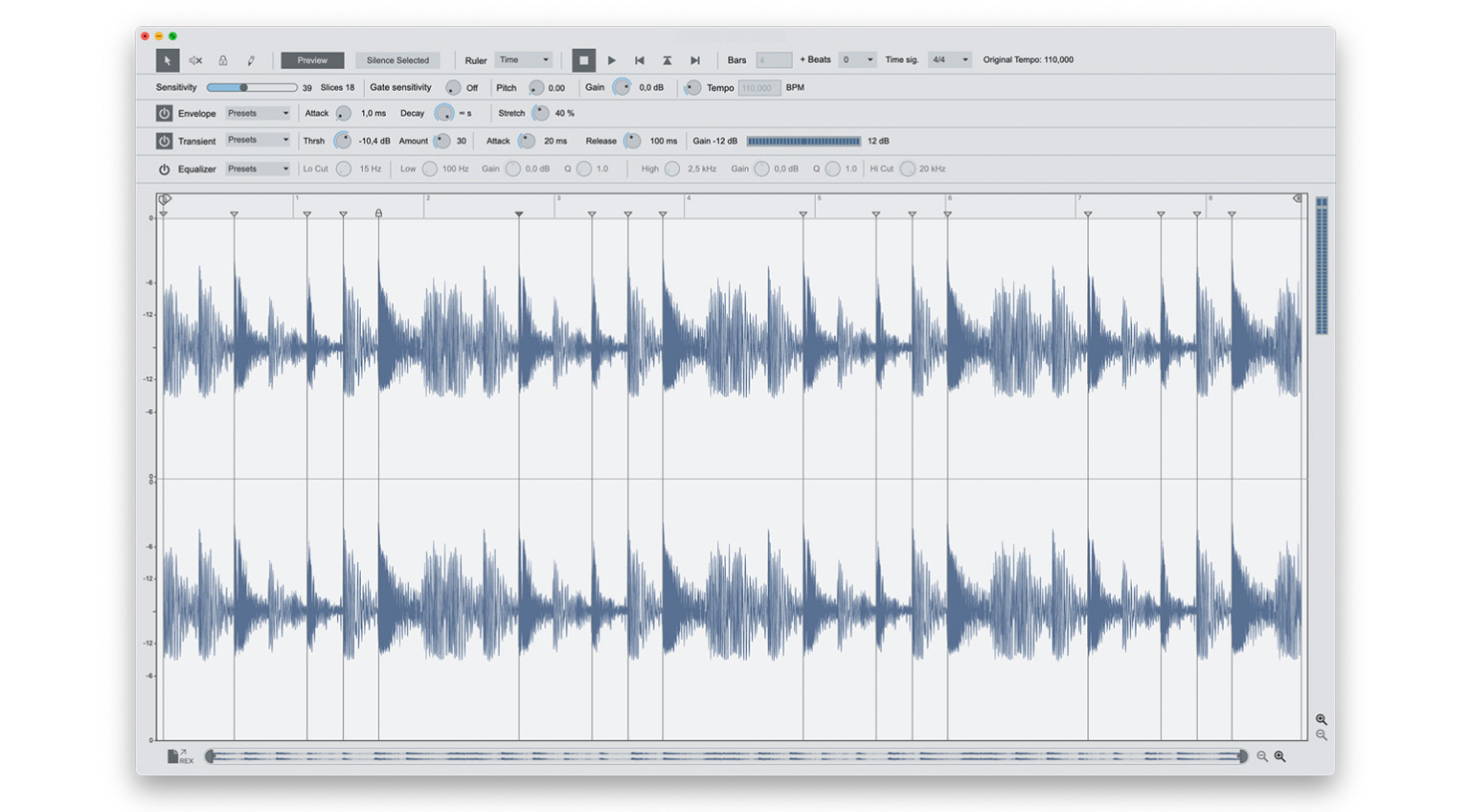Open the Ruler Time dropdown
This screenshot has width=1471, height=812.
tap(524, 59)
